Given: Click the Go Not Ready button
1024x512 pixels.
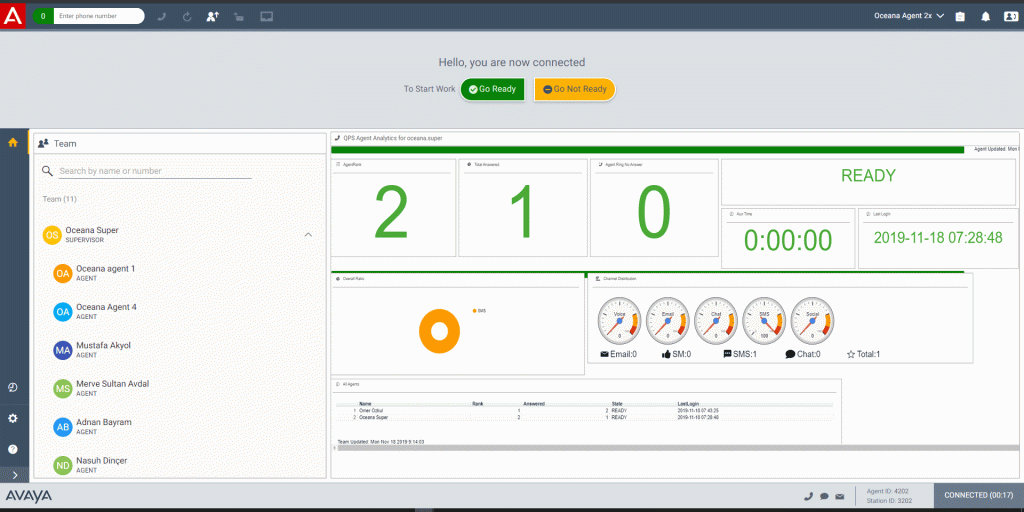Looking at the screenshot, I should (575, 89).
